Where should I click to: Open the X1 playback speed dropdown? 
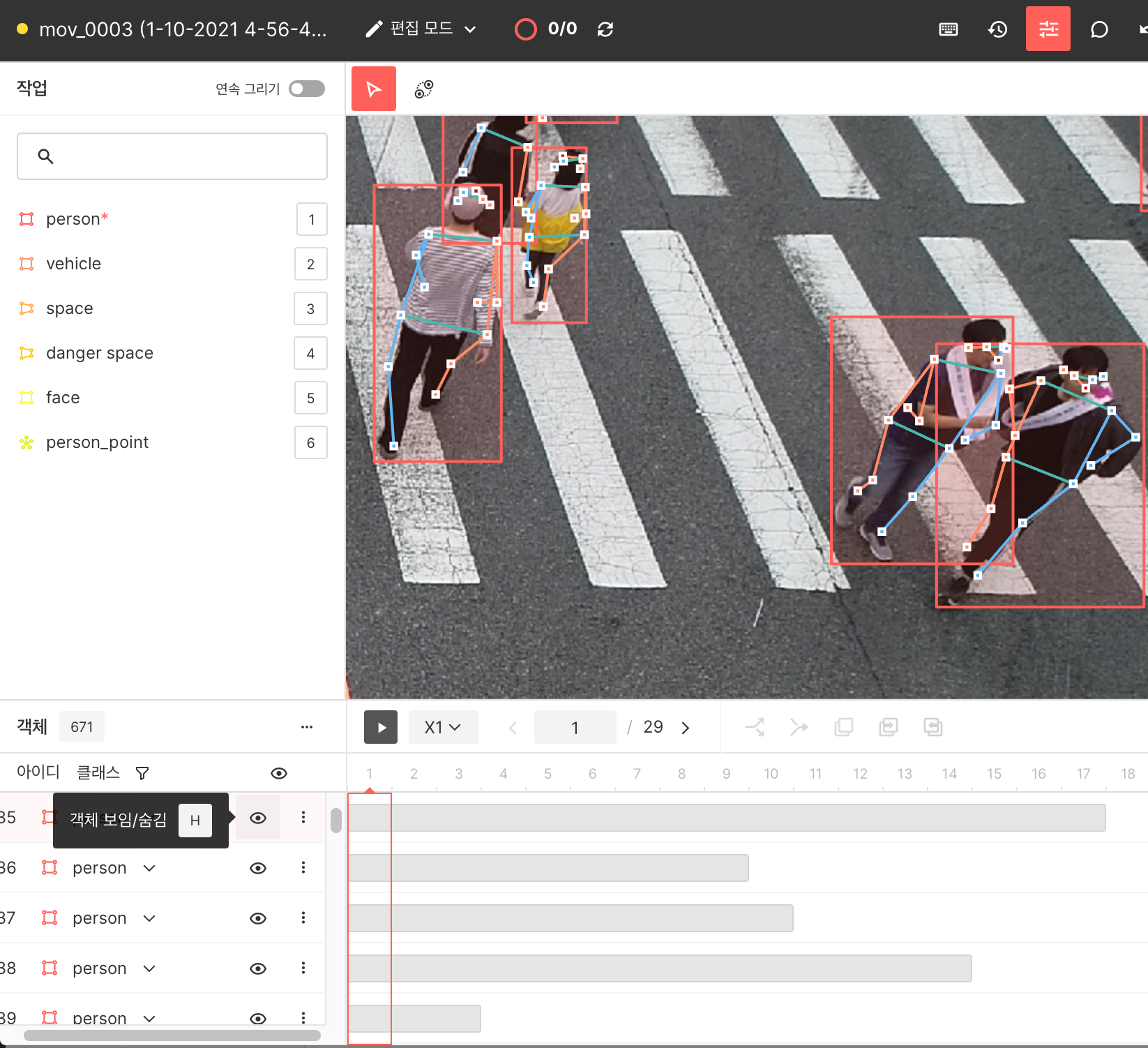443,727
